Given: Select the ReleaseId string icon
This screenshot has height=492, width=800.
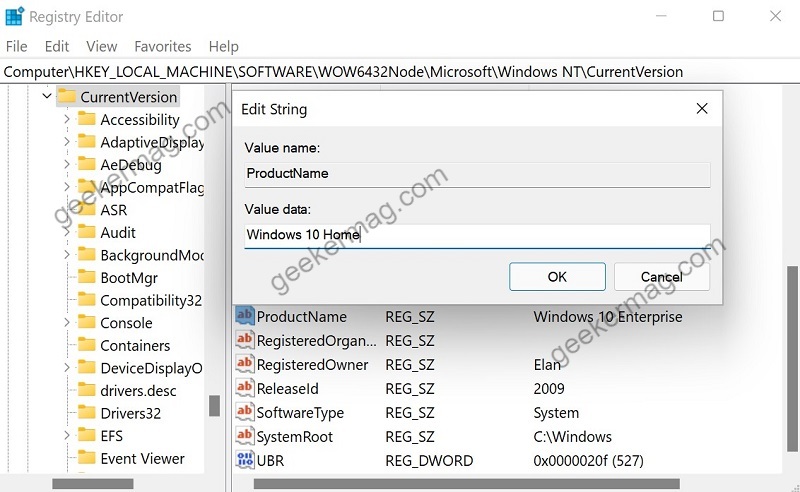Looking at the screenshot, I should pyautogui.click(x=244, y=388).
